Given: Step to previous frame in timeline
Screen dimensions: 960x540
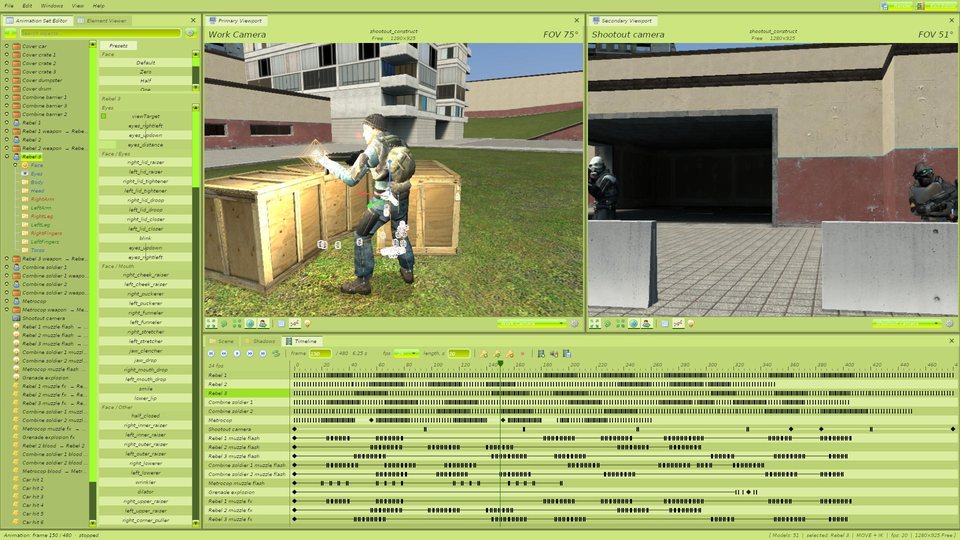Looking at the screenshot, I should coord(224,353).
